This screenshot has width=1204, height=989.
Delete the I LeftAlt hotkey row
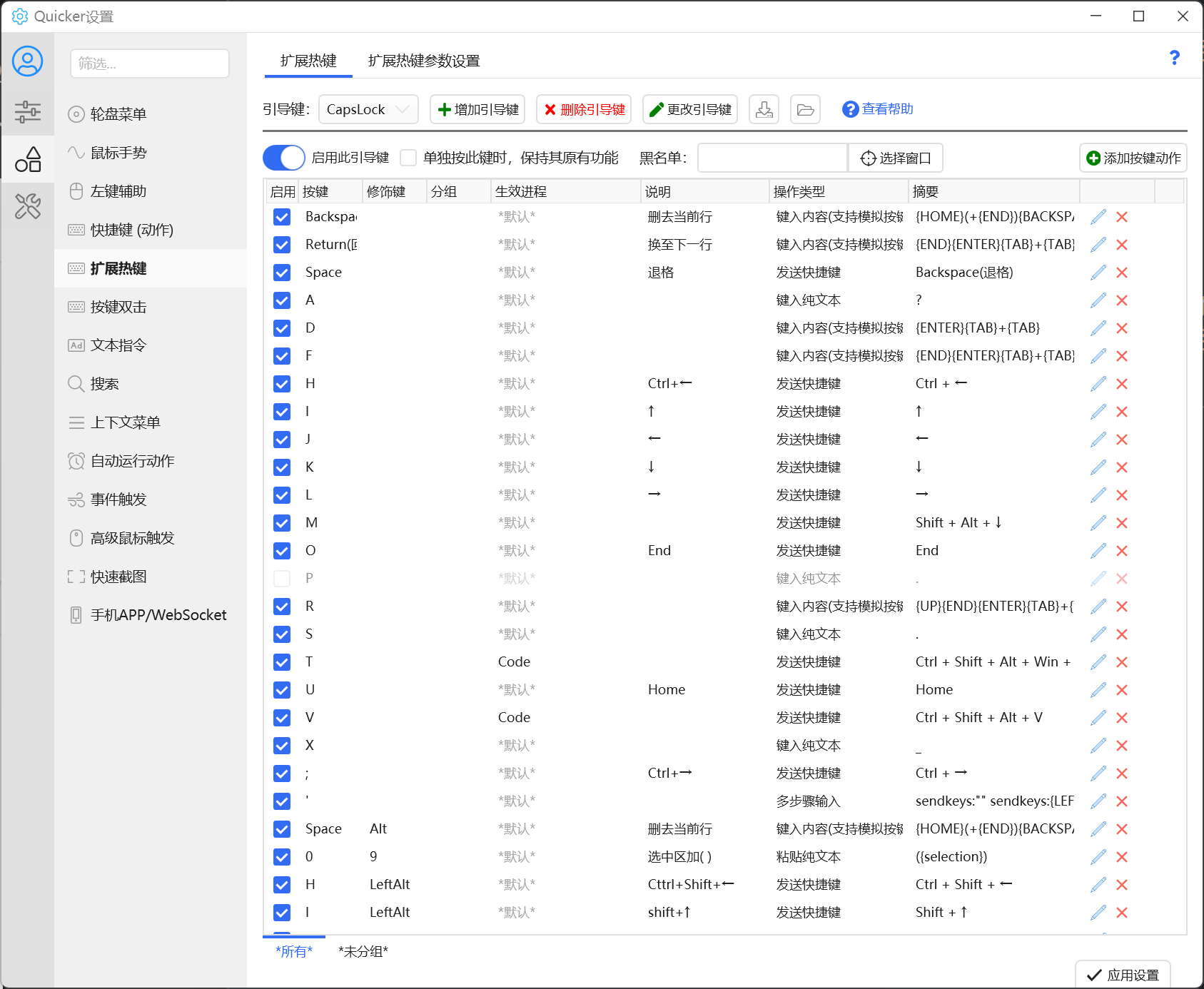1122,913
